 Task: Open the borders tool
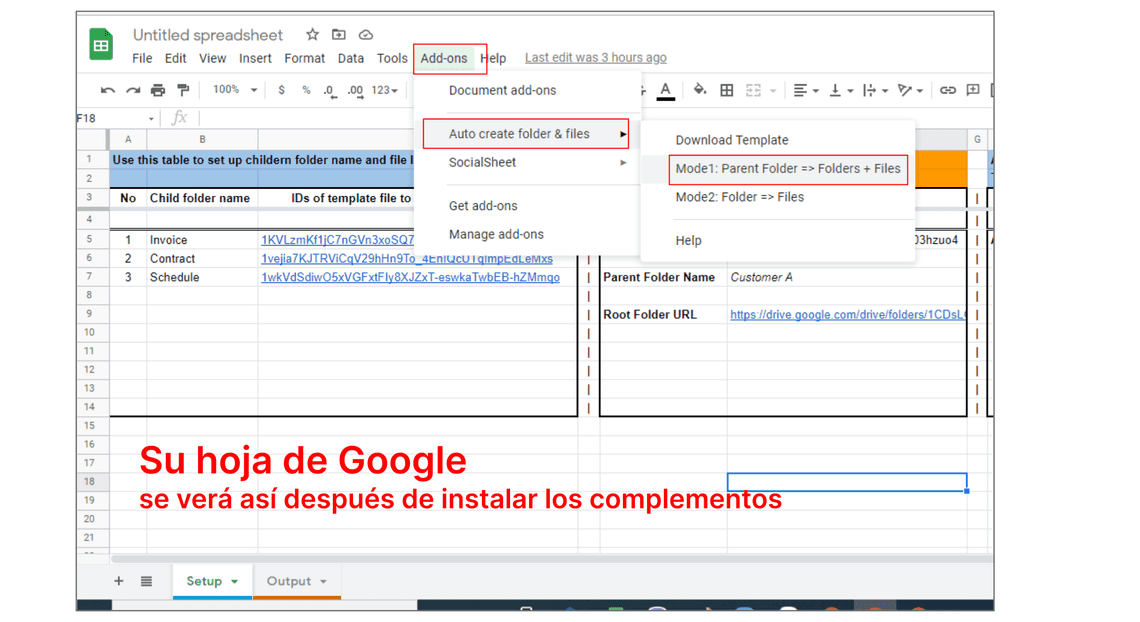[x=727, y=90]
